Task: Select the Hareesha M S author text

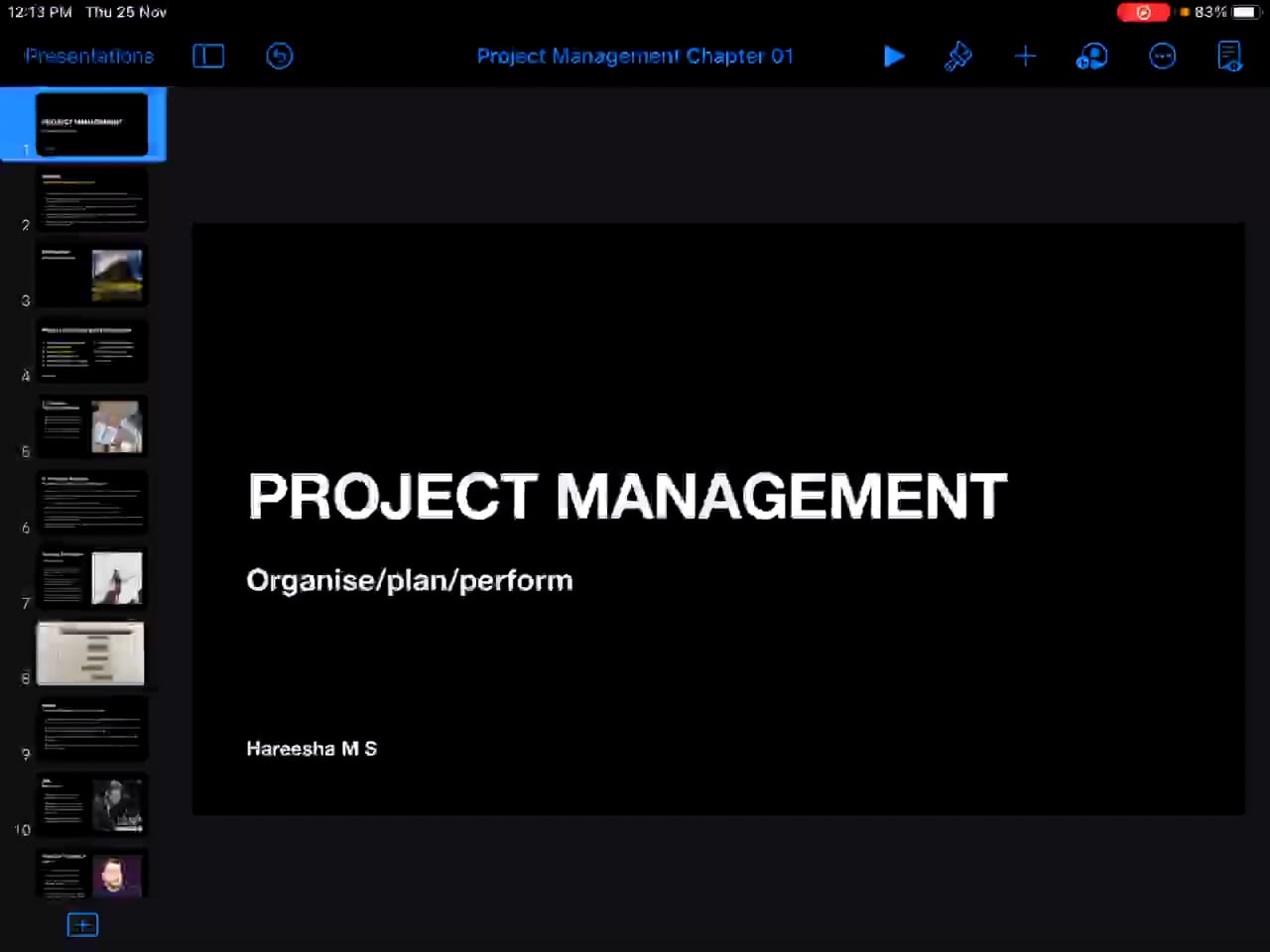Action: click(x=312, y=749)
